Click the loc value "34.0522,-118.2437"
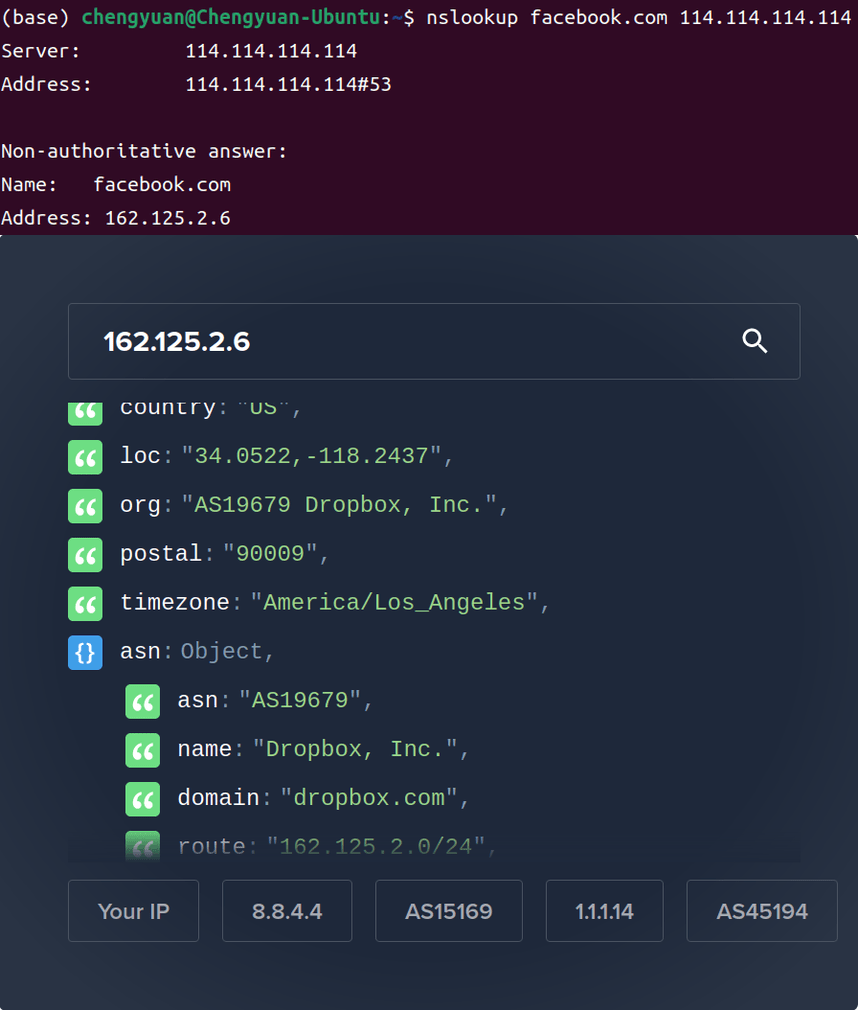 click(x=312, y=456)
